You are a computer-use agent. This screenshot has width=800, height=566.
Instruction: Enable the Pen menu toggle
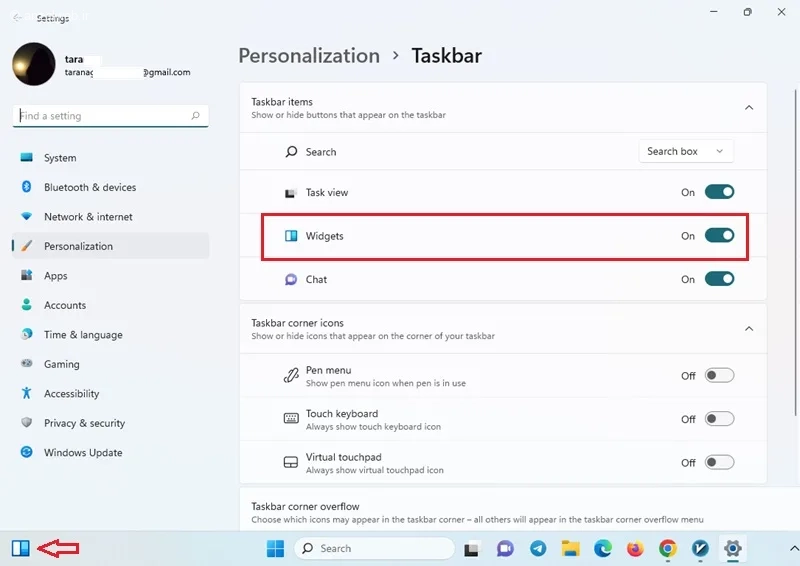[x=719, y=376]
